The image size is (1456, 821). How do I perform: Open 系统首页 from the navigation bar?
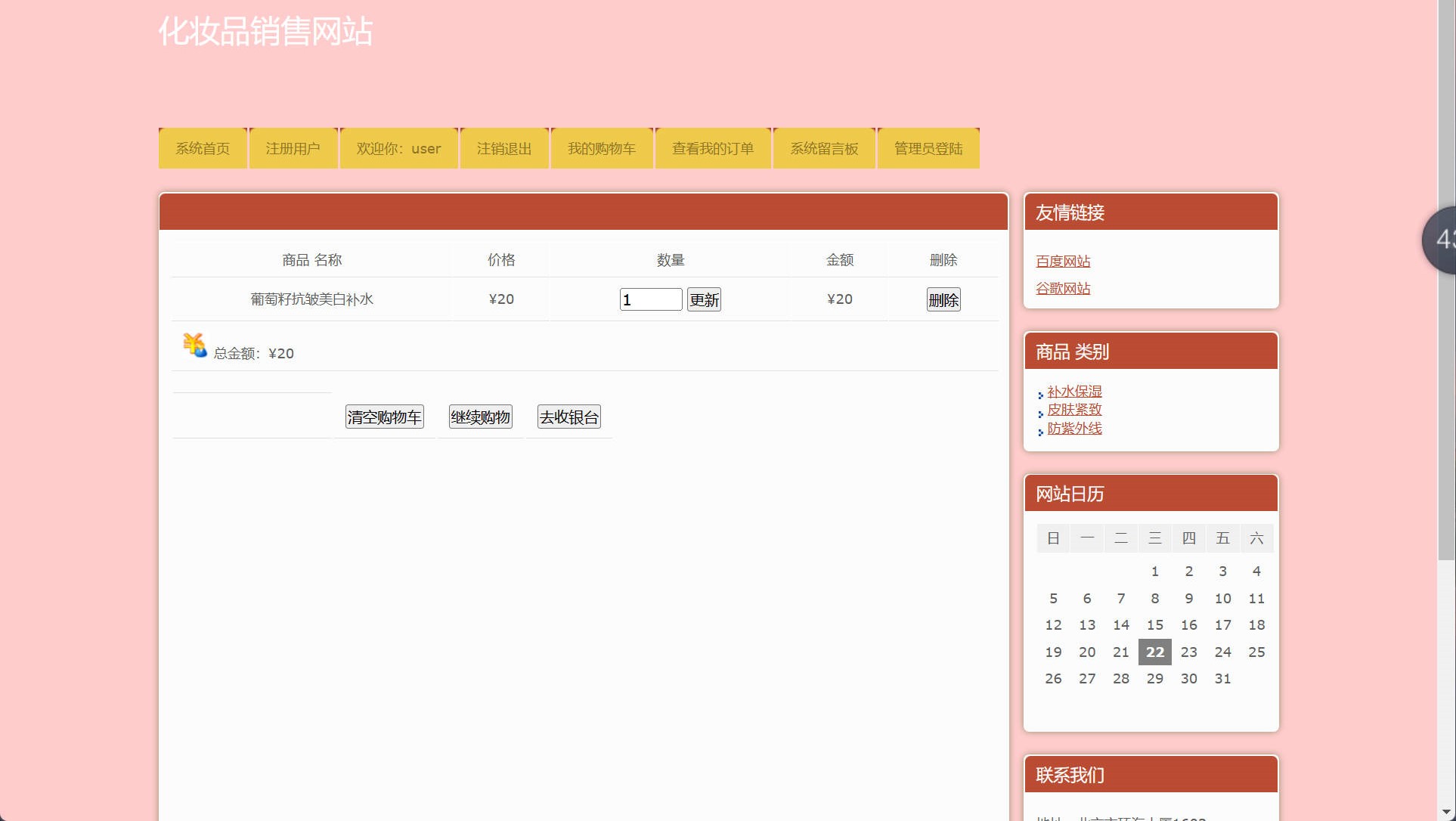(202, 148)
